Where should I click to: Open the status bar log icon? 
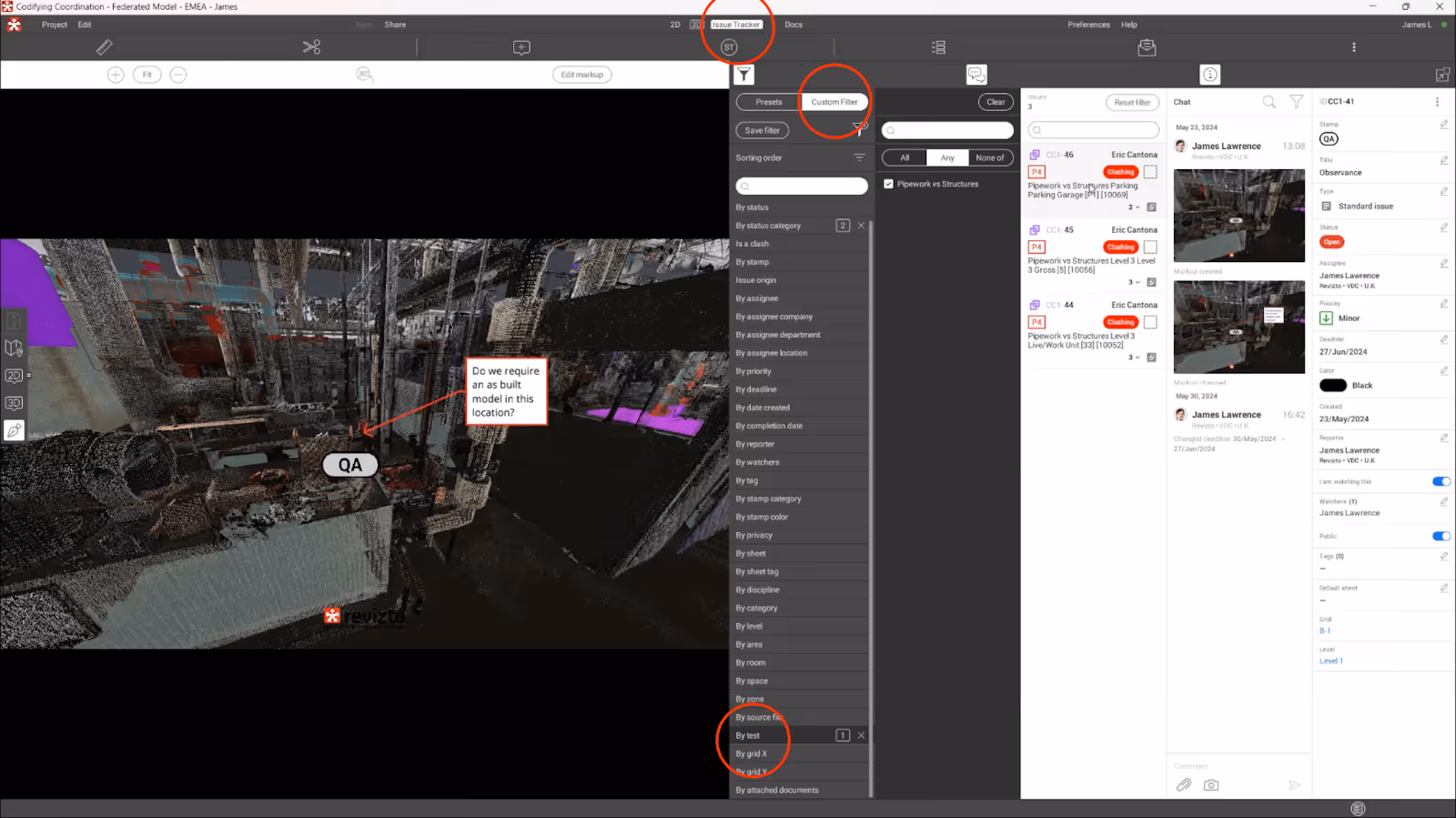(x=1358, y=809)
